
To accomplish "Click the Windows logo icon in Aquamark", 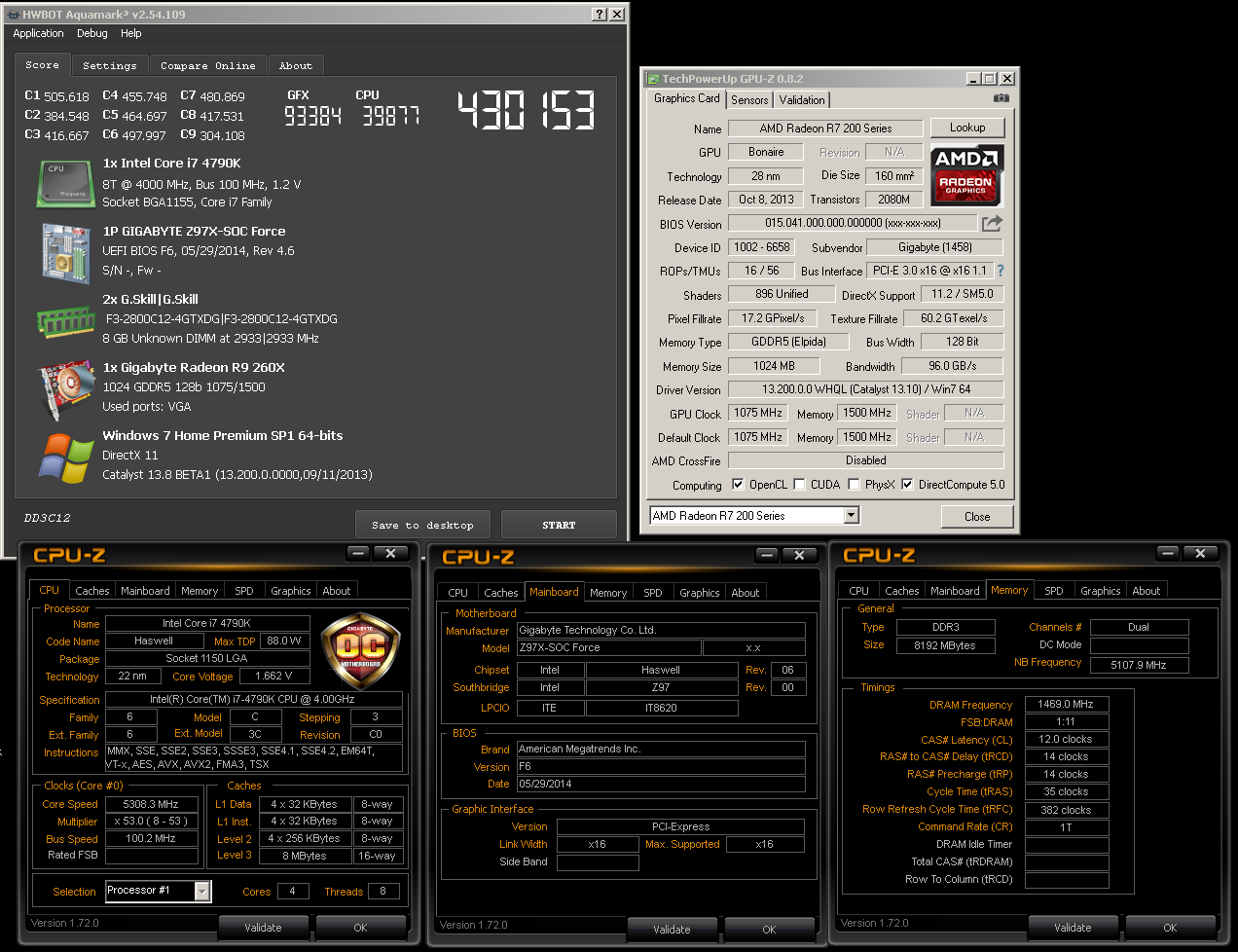I will 65,458.
